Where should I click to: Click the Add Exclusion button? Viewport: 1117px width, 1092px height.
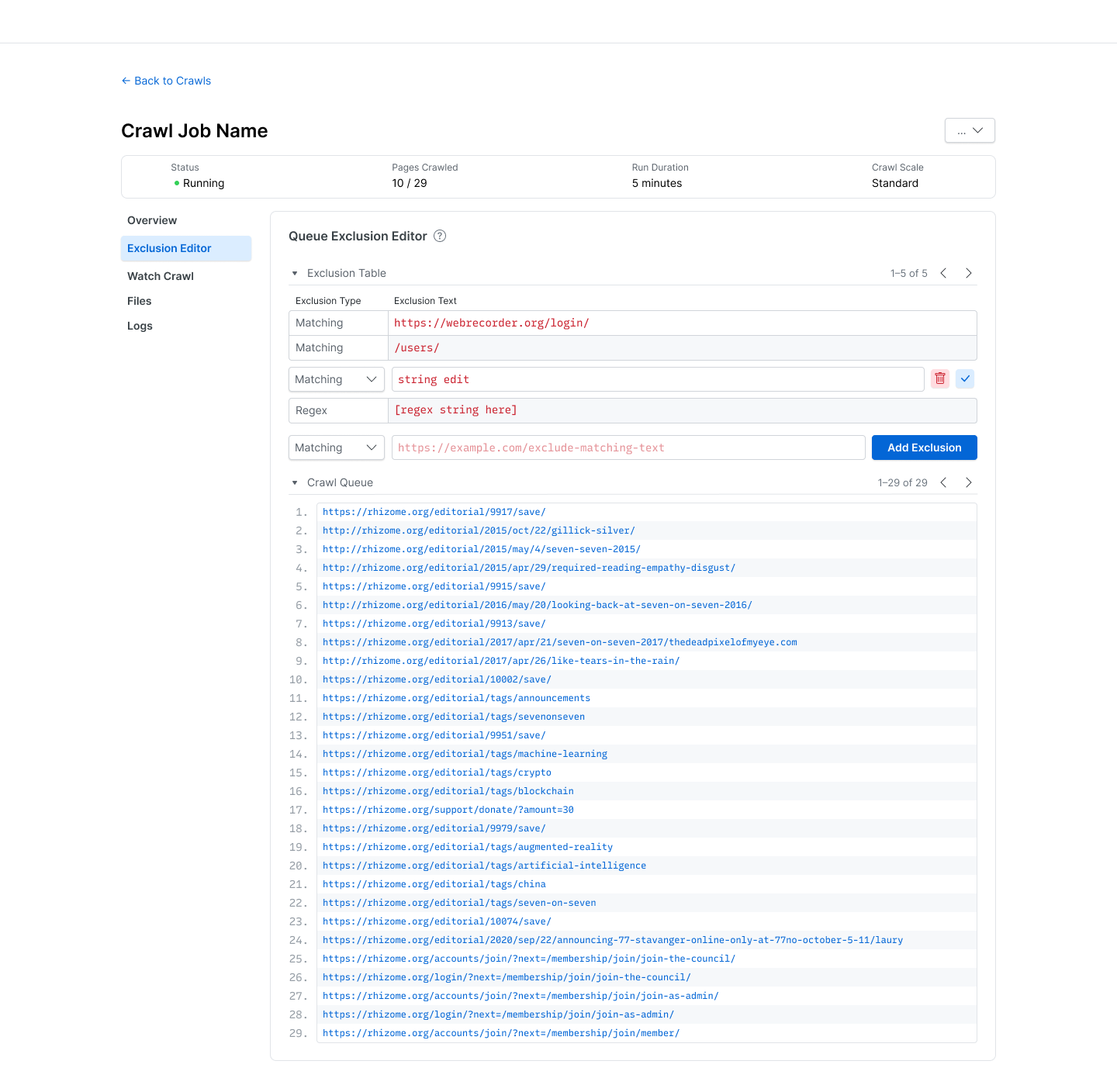924,448
